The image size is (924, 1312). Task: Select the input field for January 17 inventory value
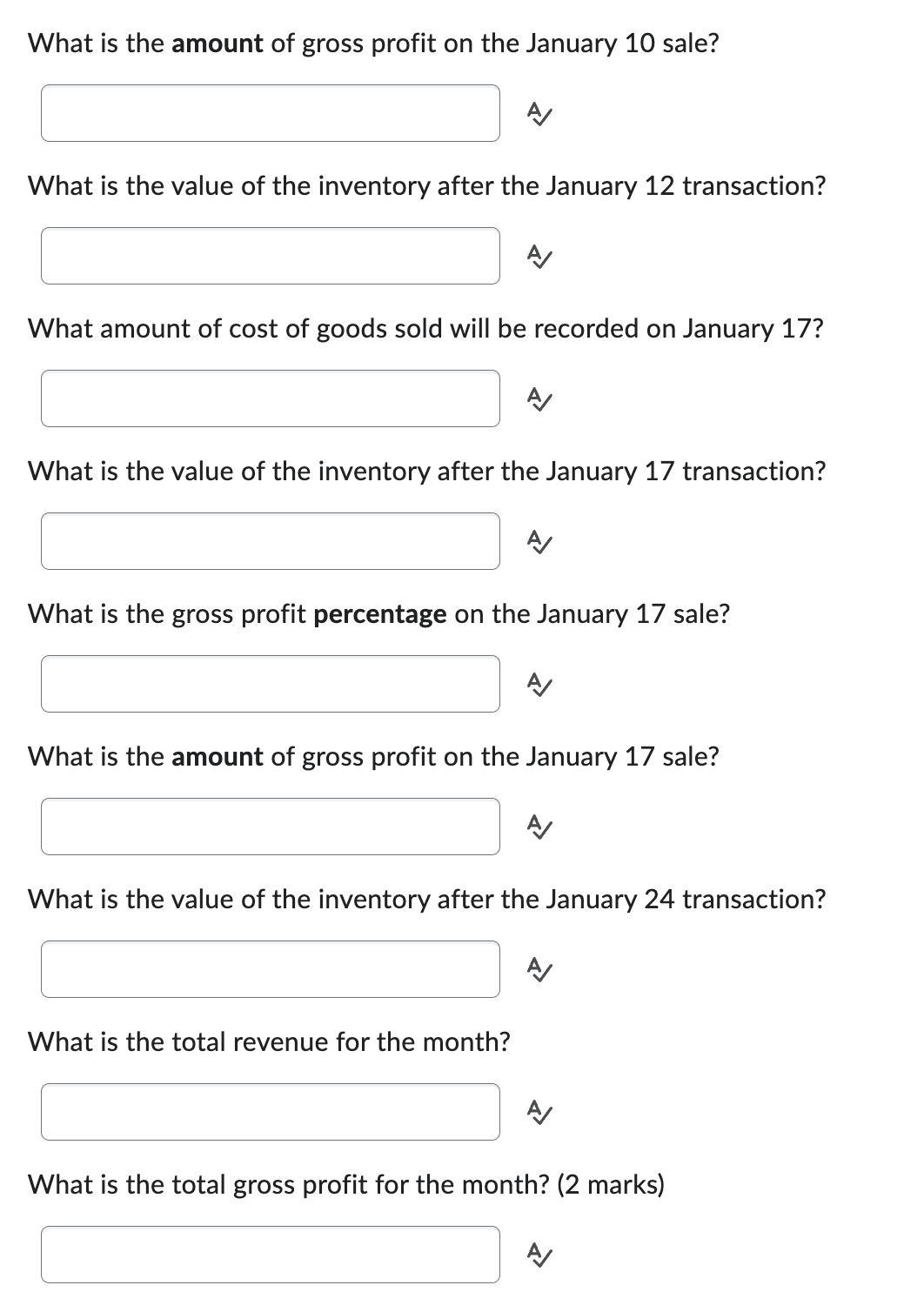[270, 542]
